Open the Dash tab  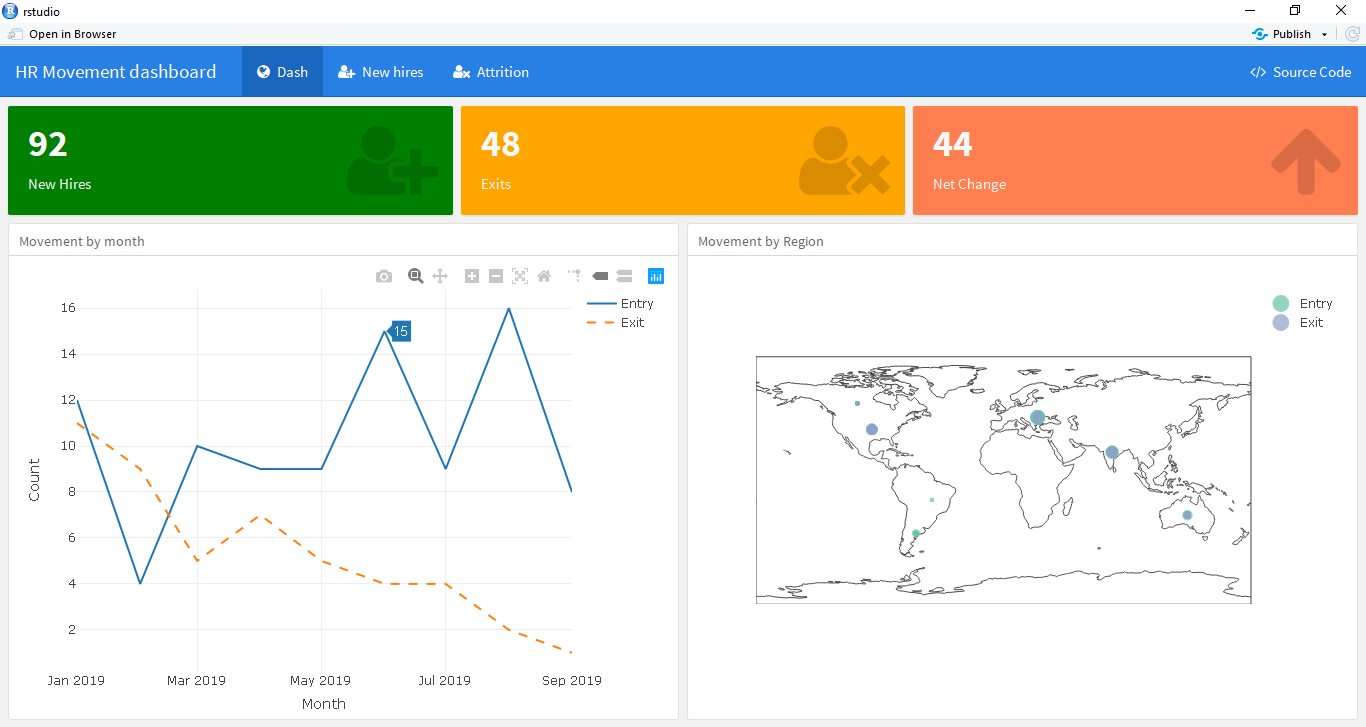click(x=282, y=72)
